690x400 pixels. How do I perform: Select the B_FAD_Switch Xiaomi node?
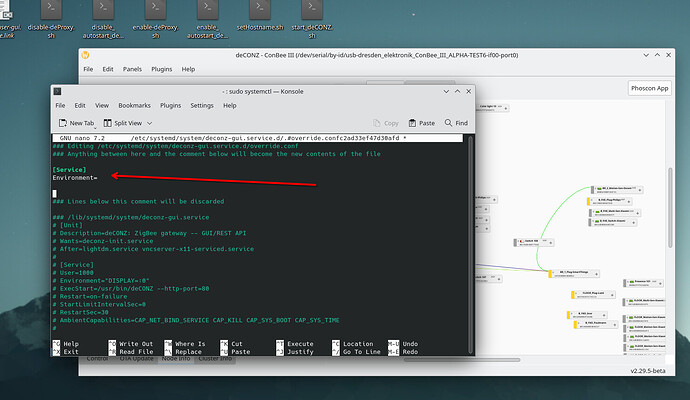pos(613,222)
